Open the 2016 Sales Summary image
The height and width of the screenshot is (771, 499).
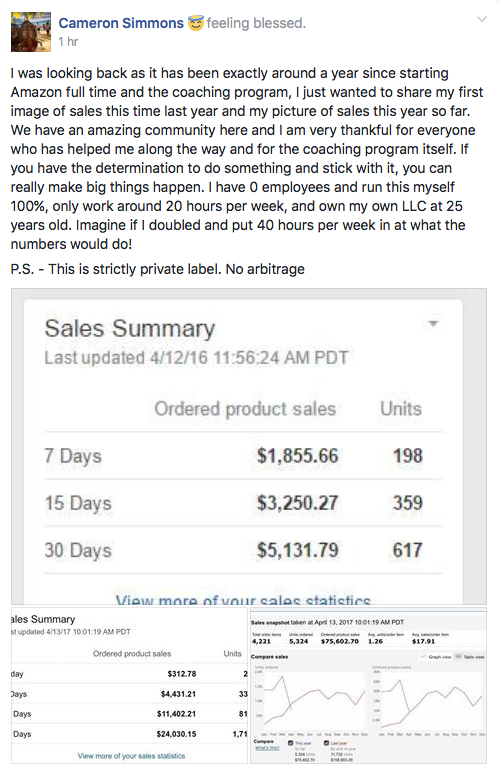tap(249, 446)
